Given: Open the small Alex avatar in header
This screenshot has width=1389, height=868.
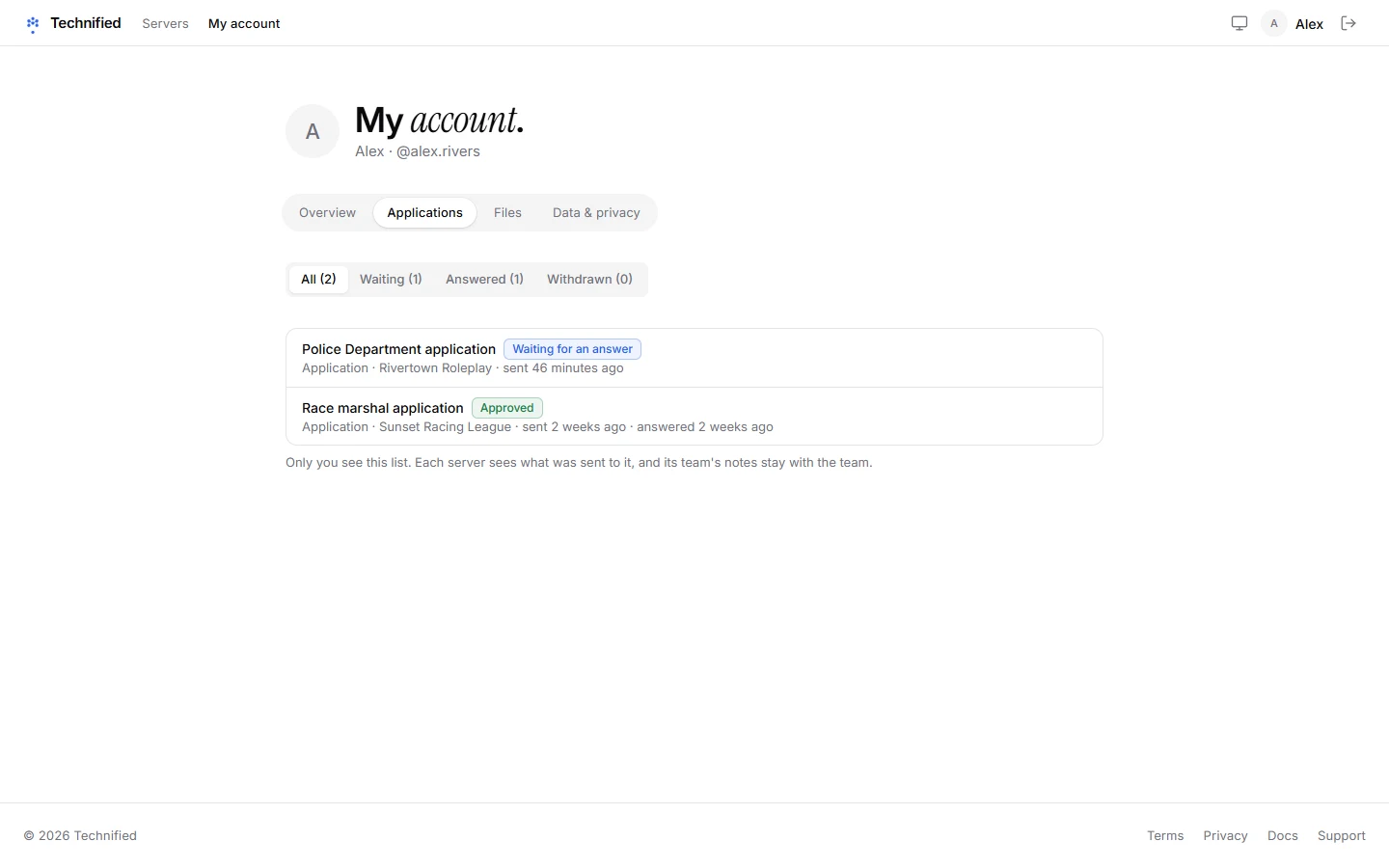Looking at the screenshot, I should (1274, 23).
